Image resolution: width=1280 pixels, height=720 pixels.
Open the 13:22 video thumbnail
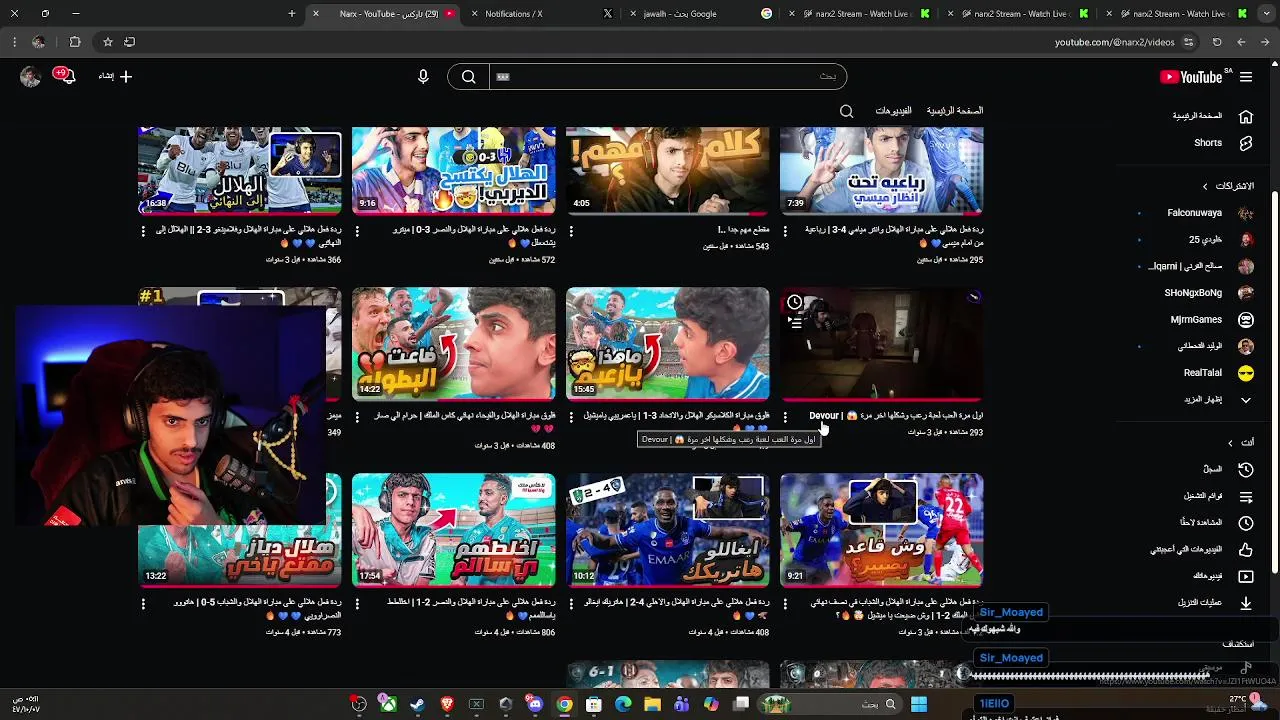[239, 530]
